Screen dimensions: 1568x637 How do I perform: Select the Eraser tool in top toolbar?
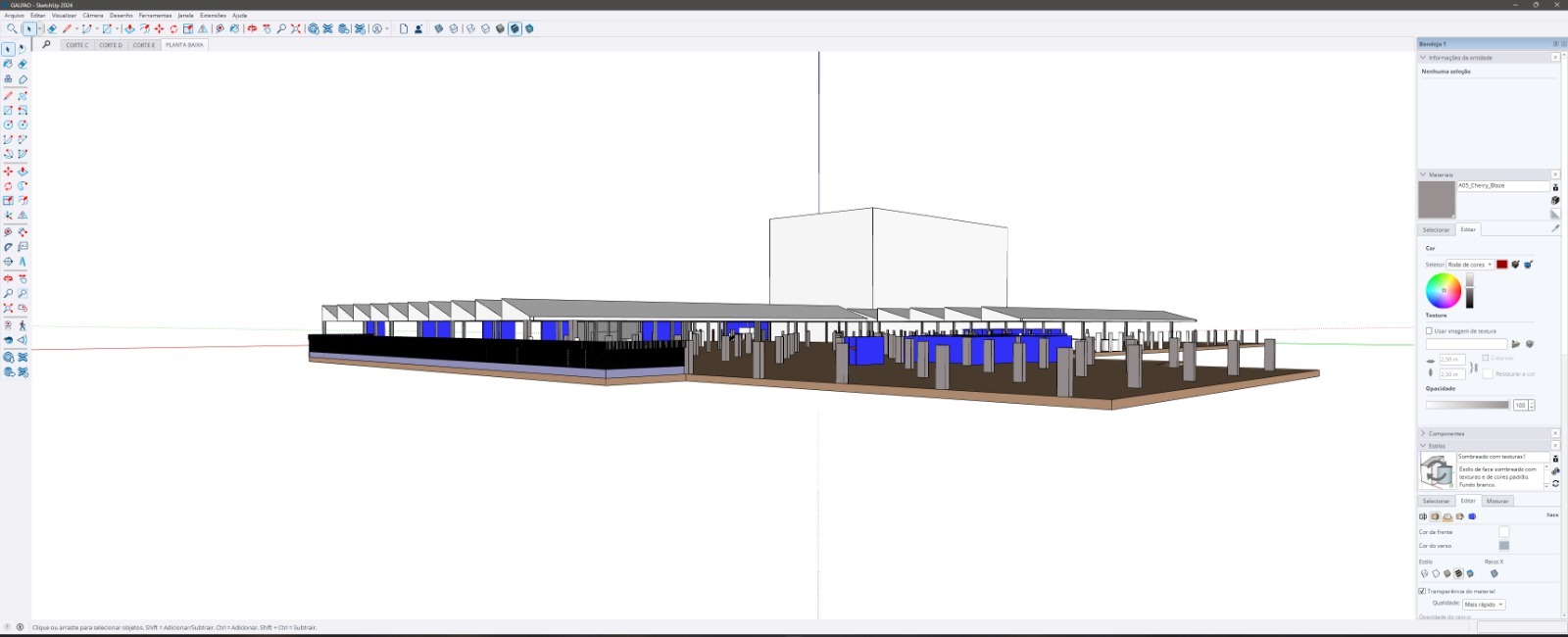(52, 29)
